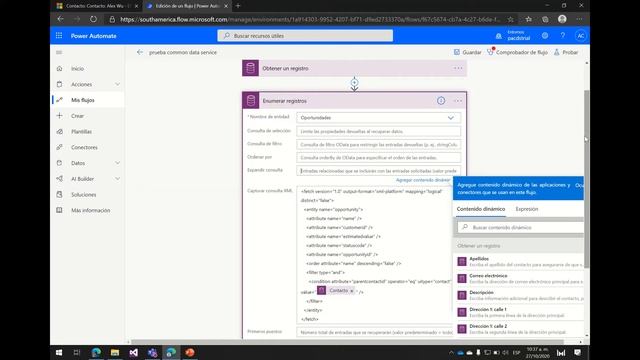Image resolution: width=640 pixels, height=360 pixels.
Task: Open Microsoft Teams from taskbar
Action: pyautogui.click(x=152, y=352)
